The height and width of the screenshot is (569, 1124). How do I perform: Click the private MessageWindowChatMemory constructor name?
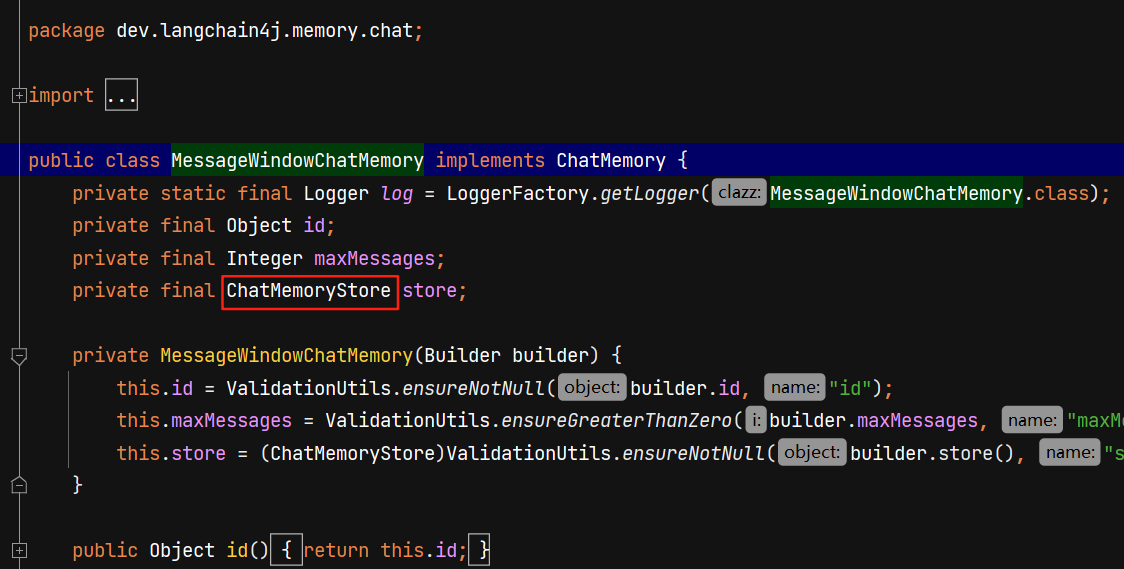287,355
